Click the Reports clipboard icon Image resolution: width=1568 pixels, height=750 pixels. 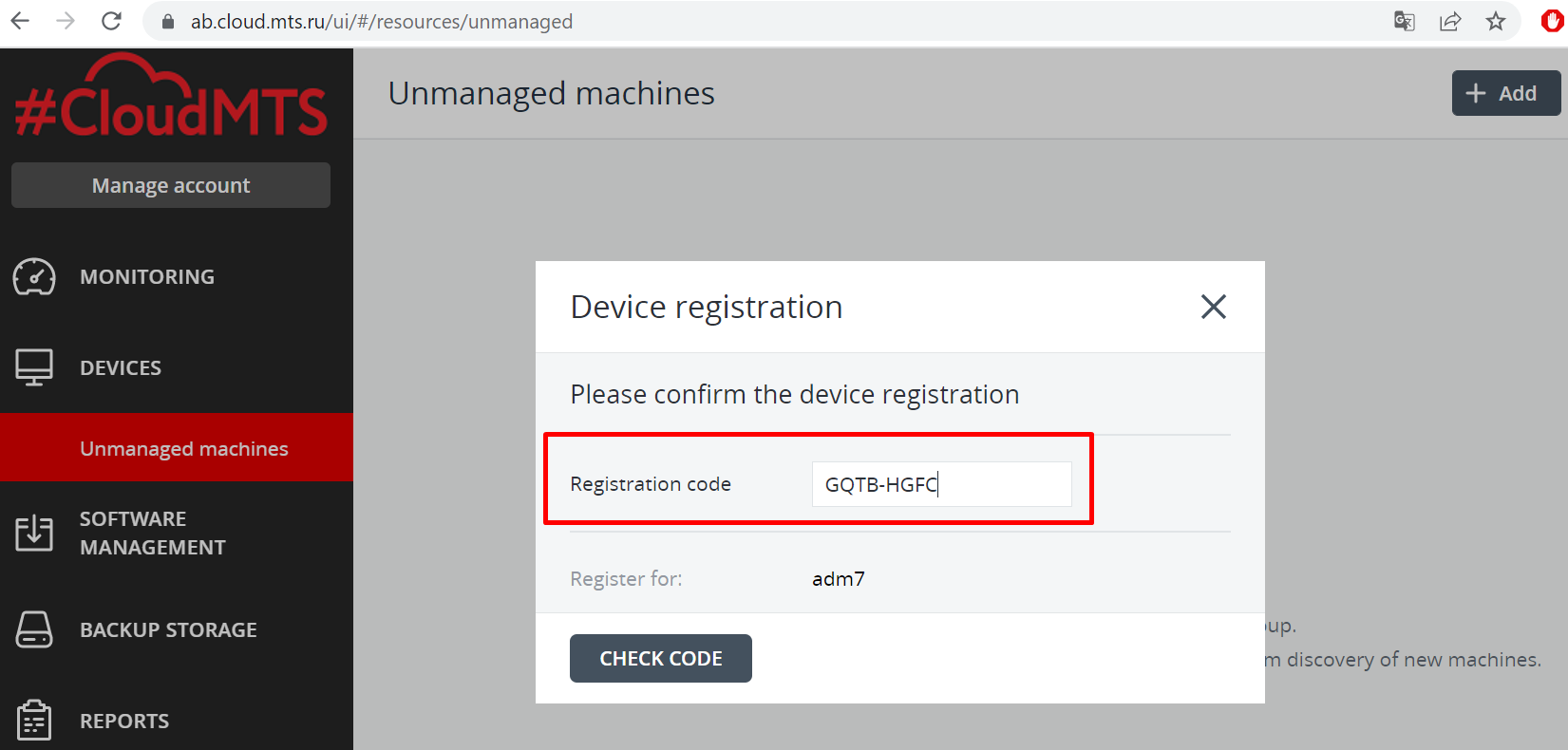[x=34, y=720]
